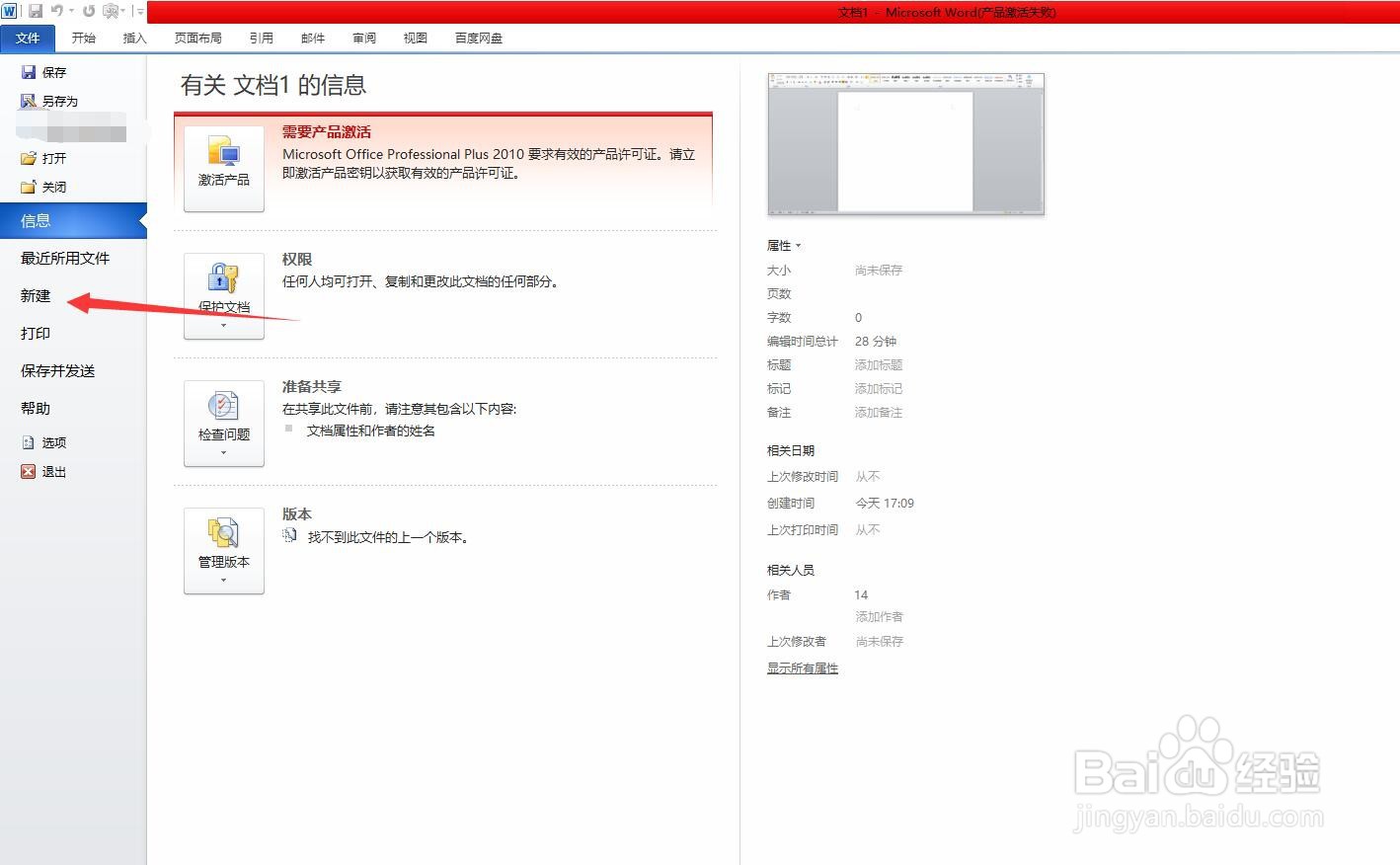
Task: Click the 激活产品 button
Action: pyautogui.click(x=224, y=169)
